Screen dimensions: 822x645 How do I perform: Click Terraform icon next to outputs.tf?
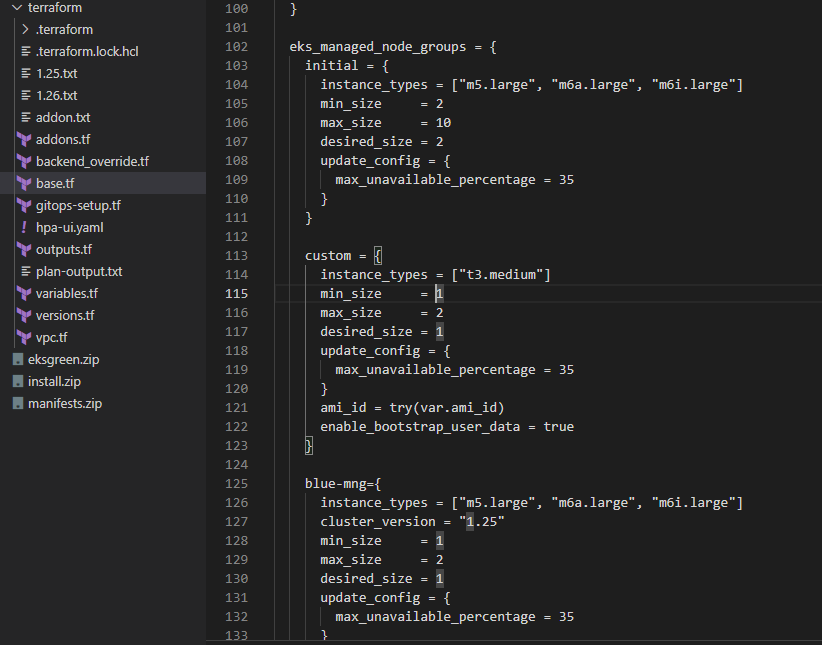click(24, 250)
